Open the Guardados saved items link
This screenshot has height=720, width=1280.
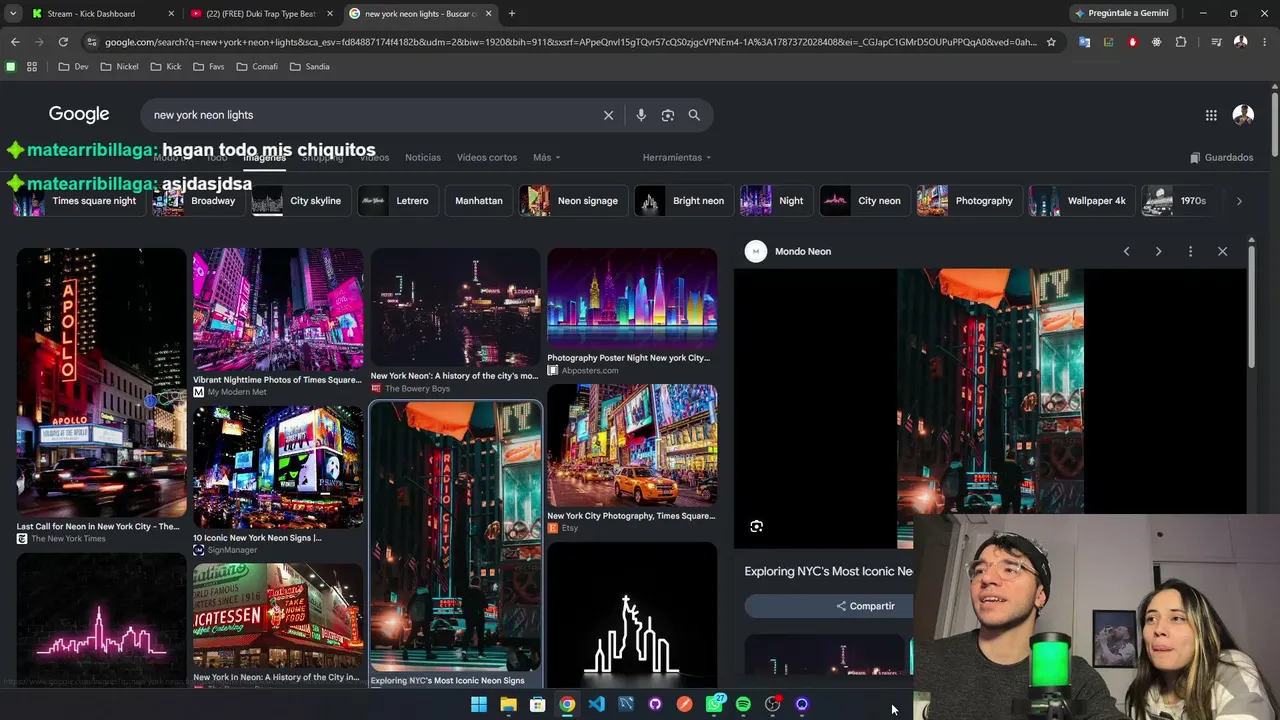tap(1221, 157)
